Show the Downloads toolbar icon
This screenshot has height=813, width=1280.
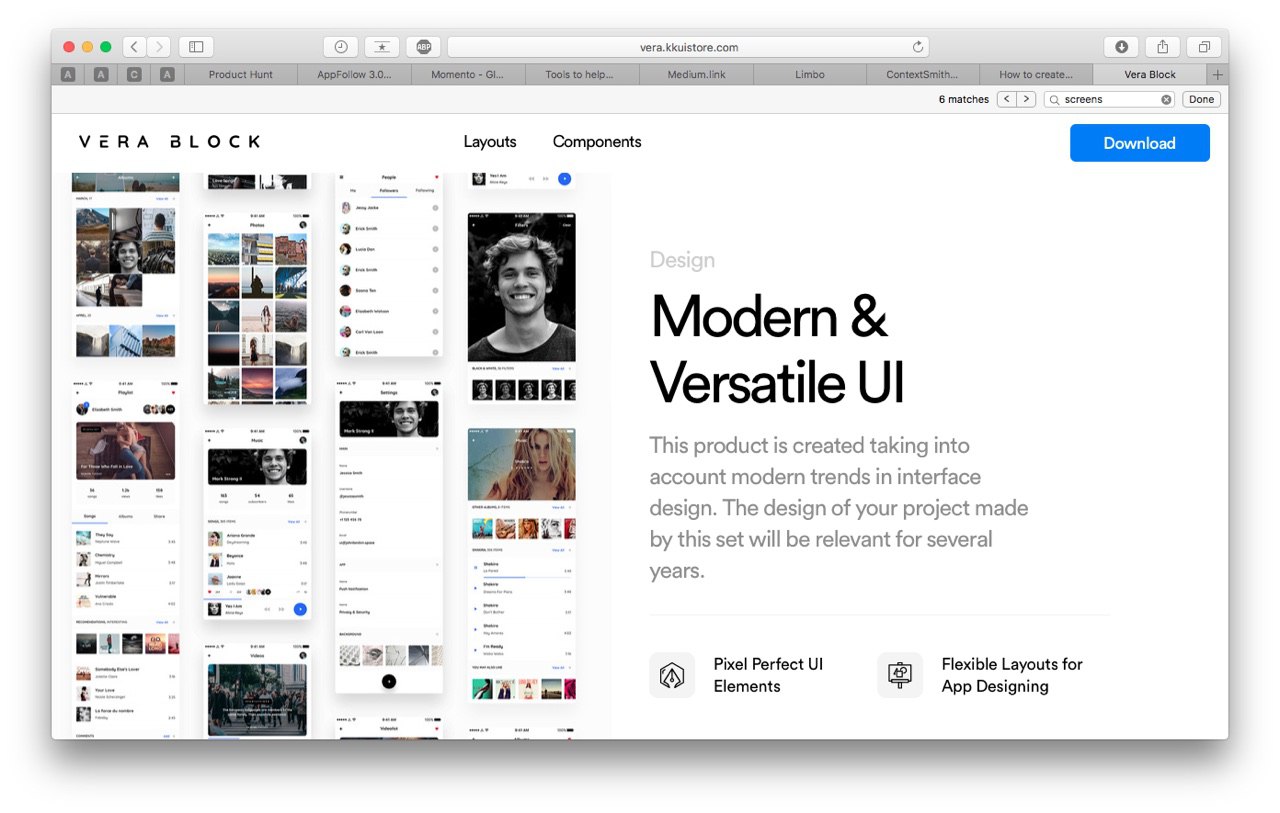click(x=1121, y=47)
